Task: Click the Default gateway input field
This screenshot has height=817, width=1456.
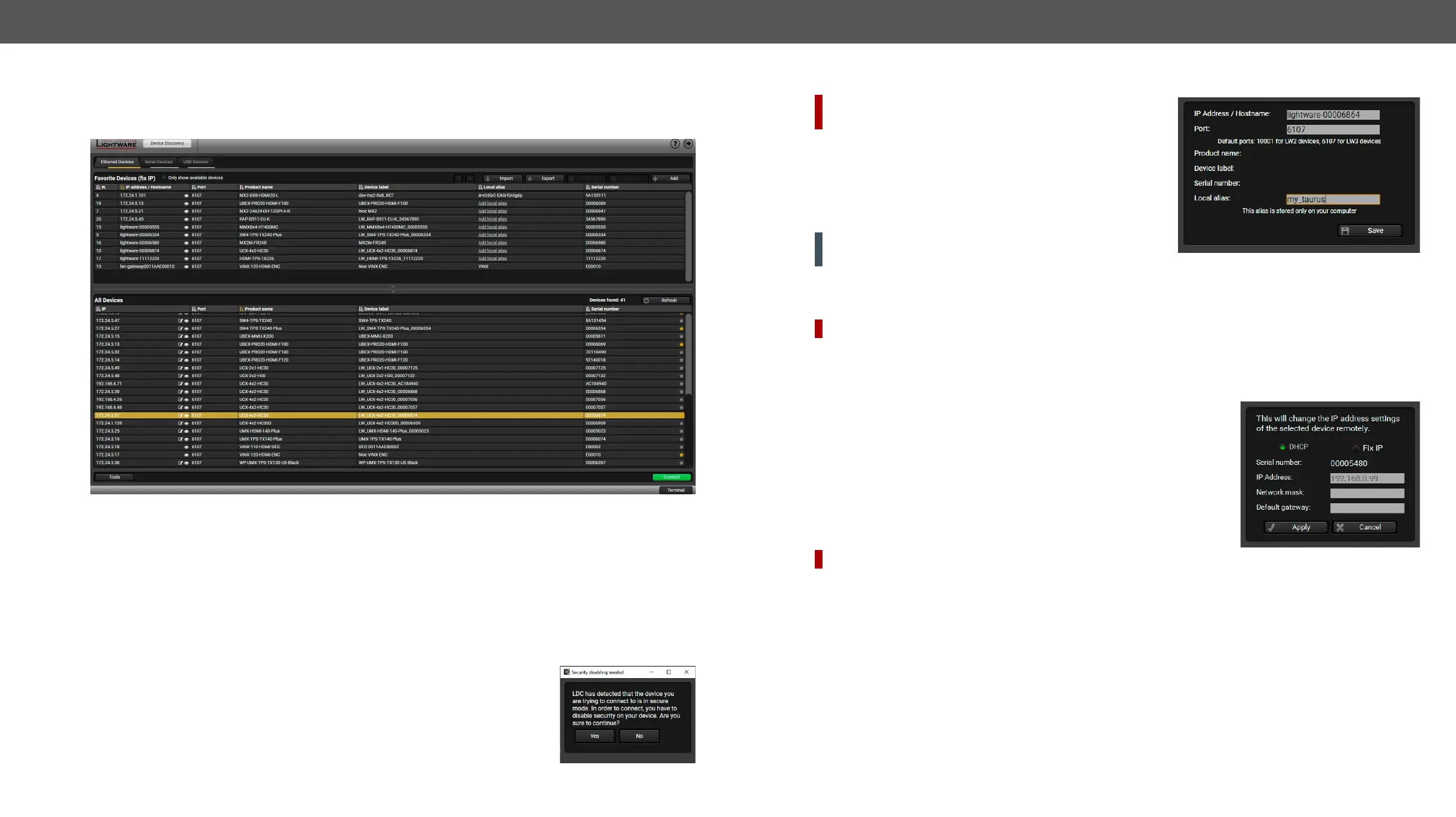Action: point(1367,508)
